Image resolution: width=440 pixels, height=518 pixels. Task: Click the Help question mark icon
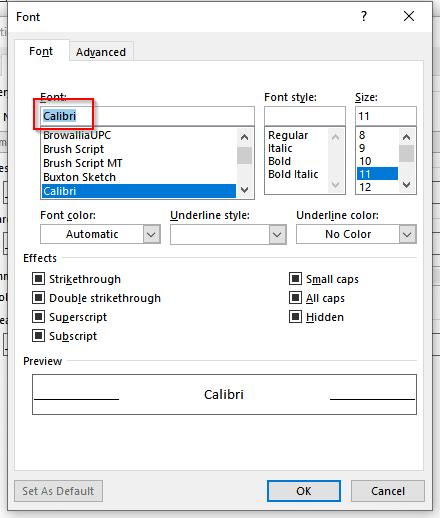pyautogui.click(x=364, y=16)
